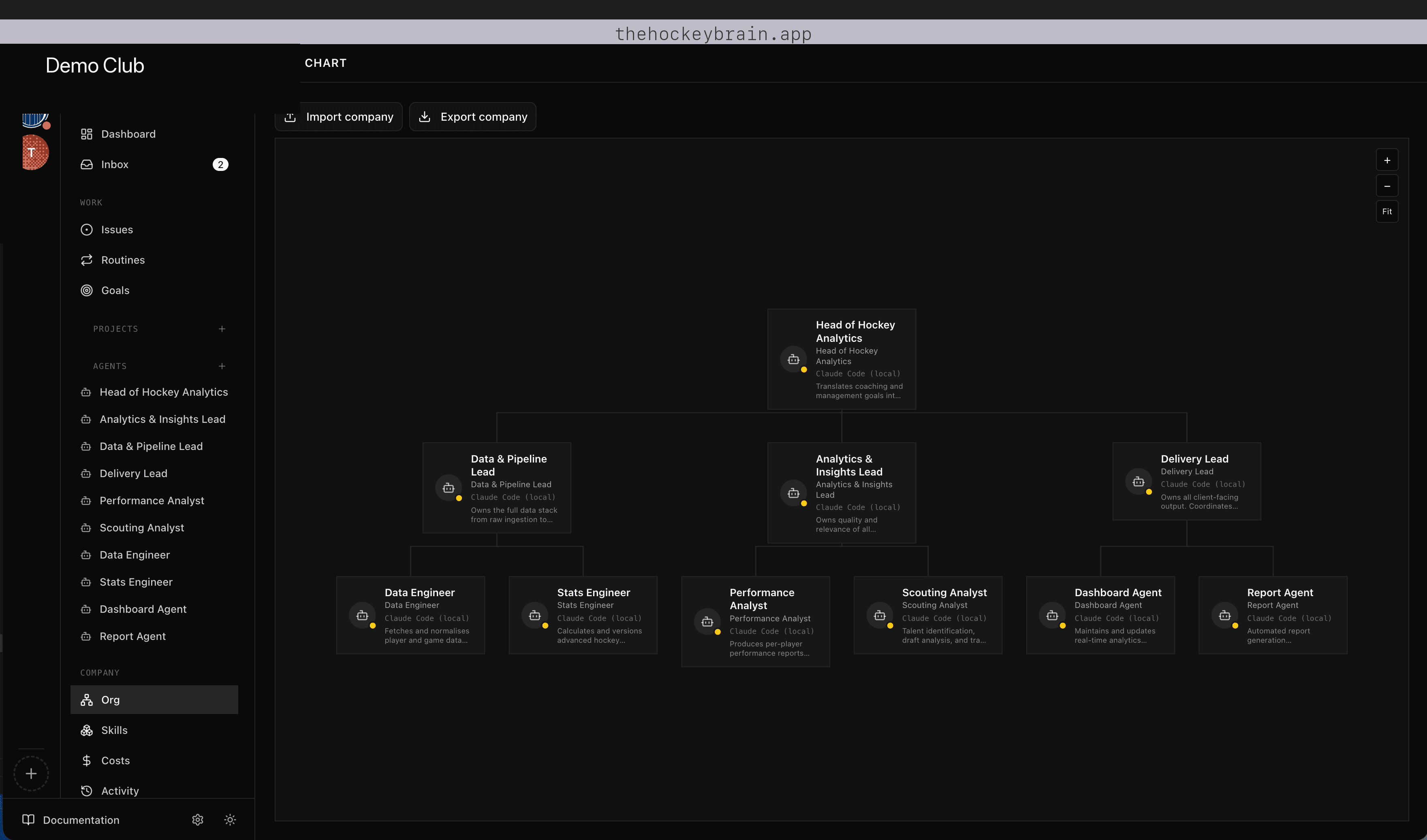The image size is (1427, 840).
Task: Toggle the light/dark theme switch
Action: pyautogui.click(x=230, y=820)
